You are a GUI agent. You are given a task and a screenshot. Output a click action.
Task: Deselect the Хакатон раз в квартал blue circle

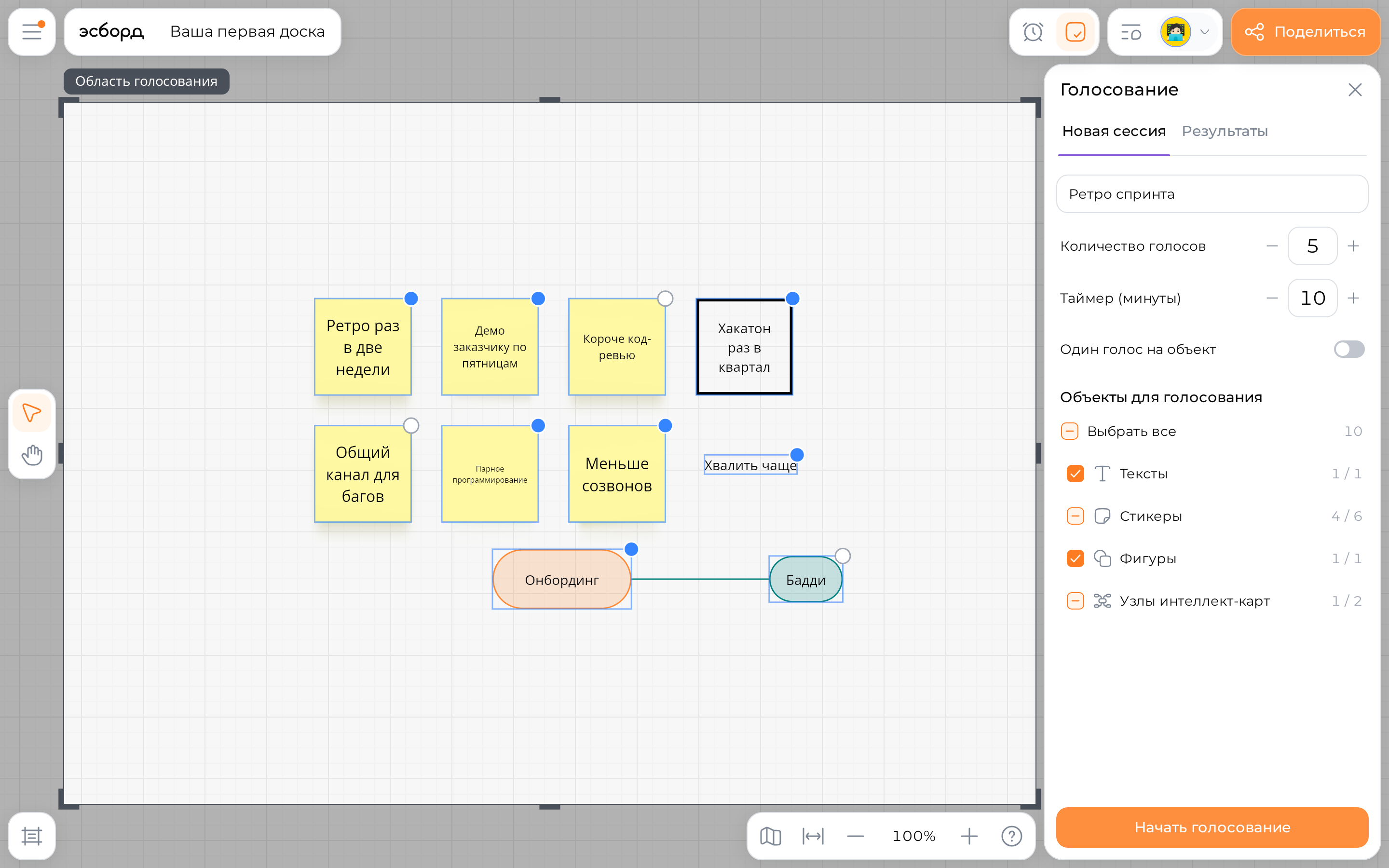[x=792, y=298]
